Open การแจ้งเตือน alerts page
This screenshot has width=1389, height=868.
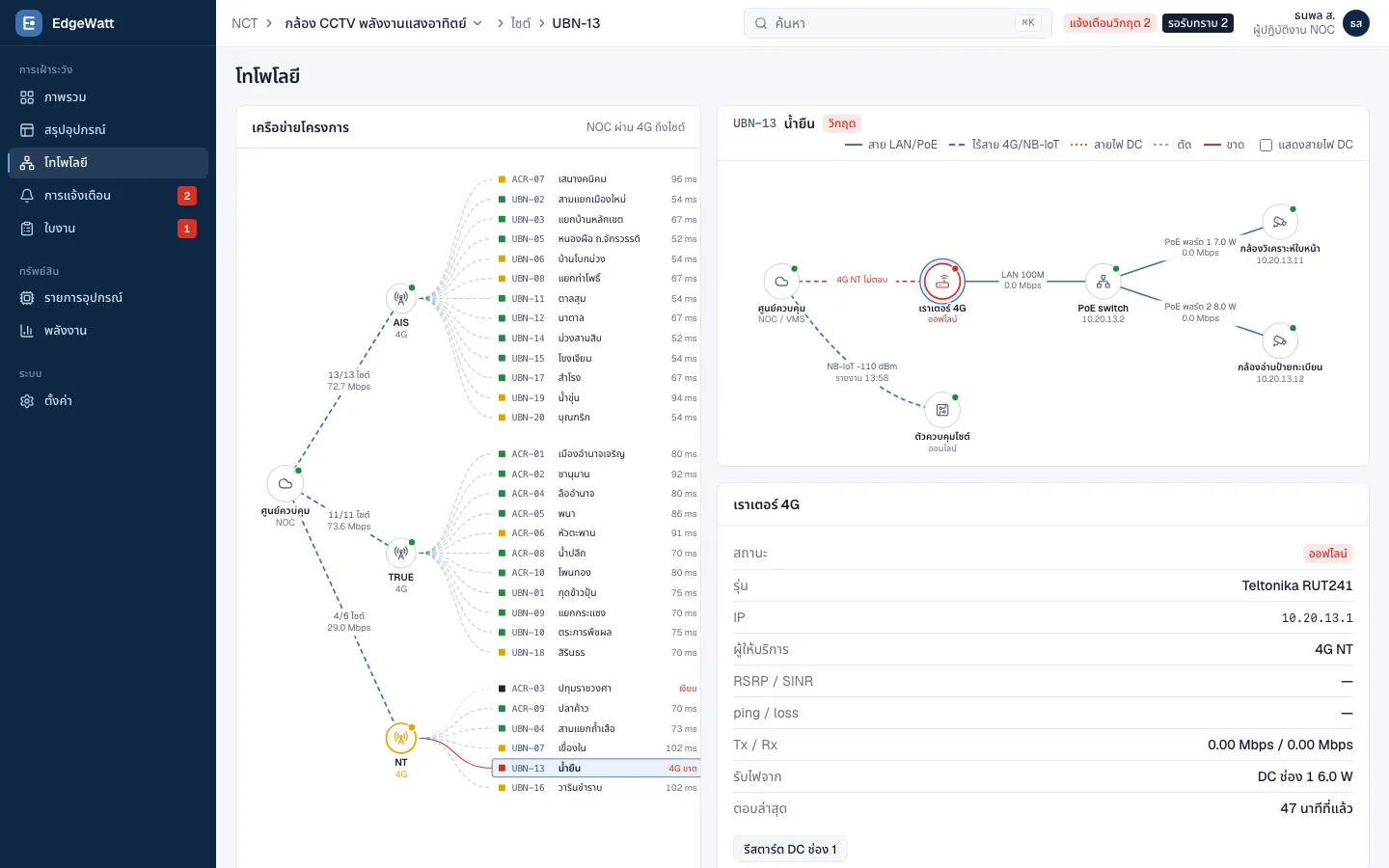tap(108, 196)
